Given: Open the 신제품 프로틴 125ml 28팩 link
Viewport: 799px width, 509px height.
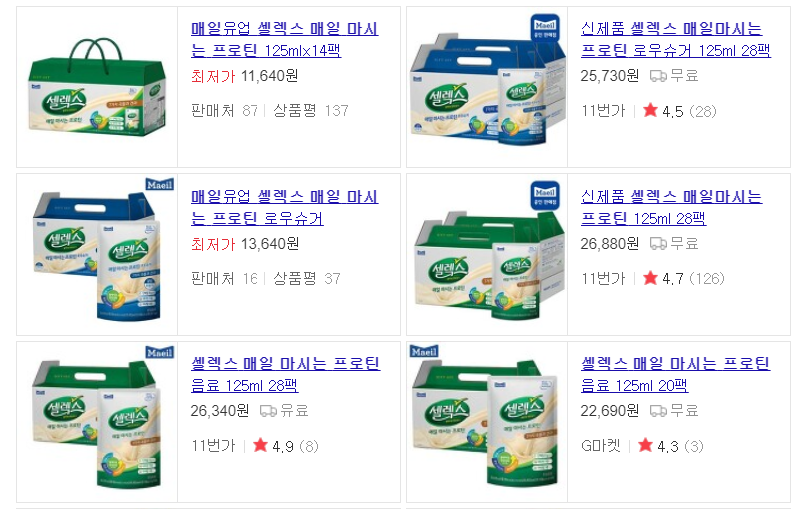Looking at the screenshot, I should coord(671,207).
